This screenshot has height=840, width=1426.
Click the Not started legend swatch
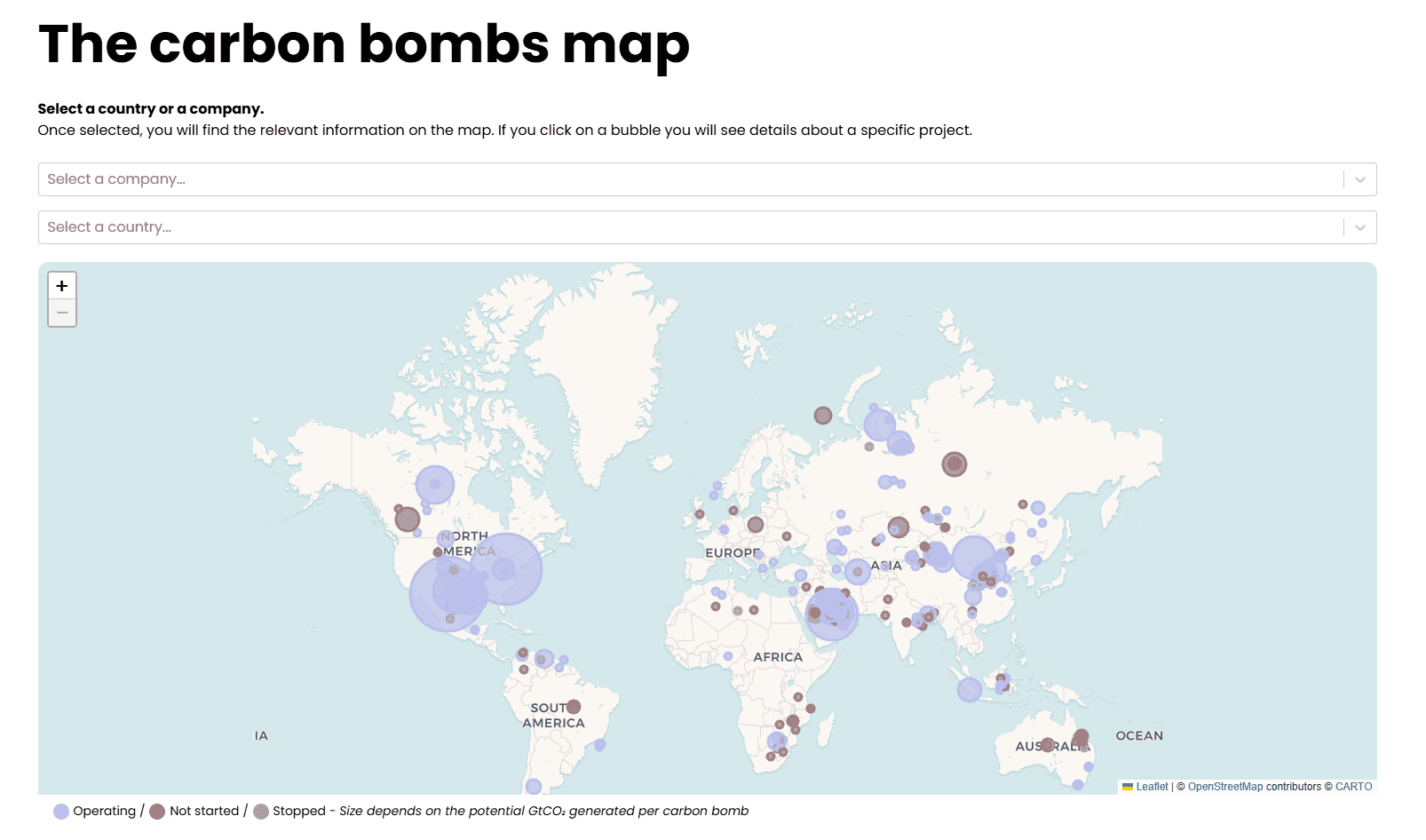157,812
